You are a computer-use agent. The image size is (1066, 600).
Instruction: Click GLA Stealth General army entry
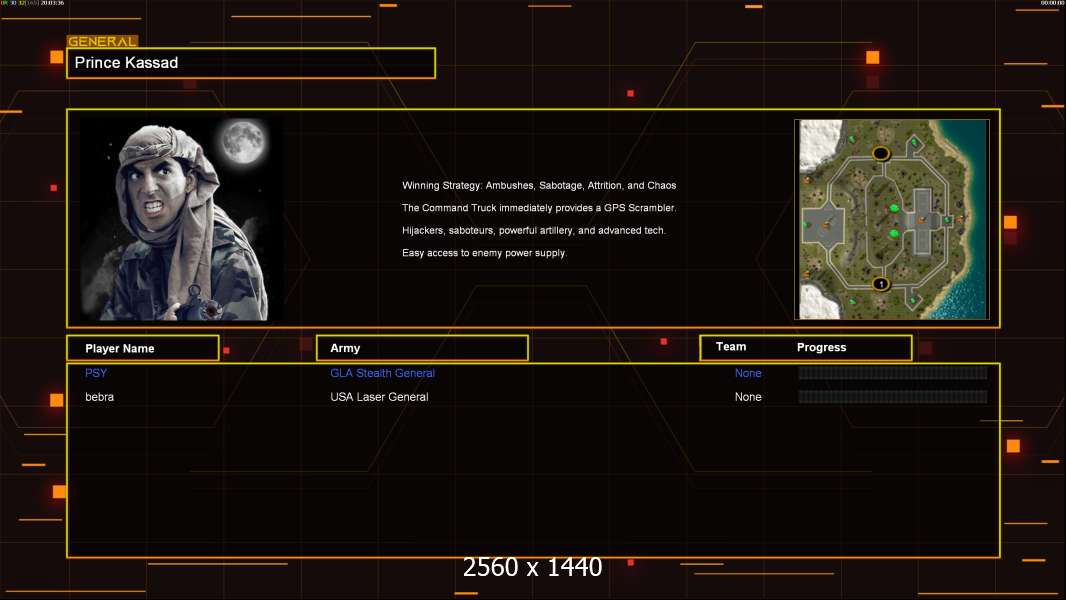click(382, 373)
